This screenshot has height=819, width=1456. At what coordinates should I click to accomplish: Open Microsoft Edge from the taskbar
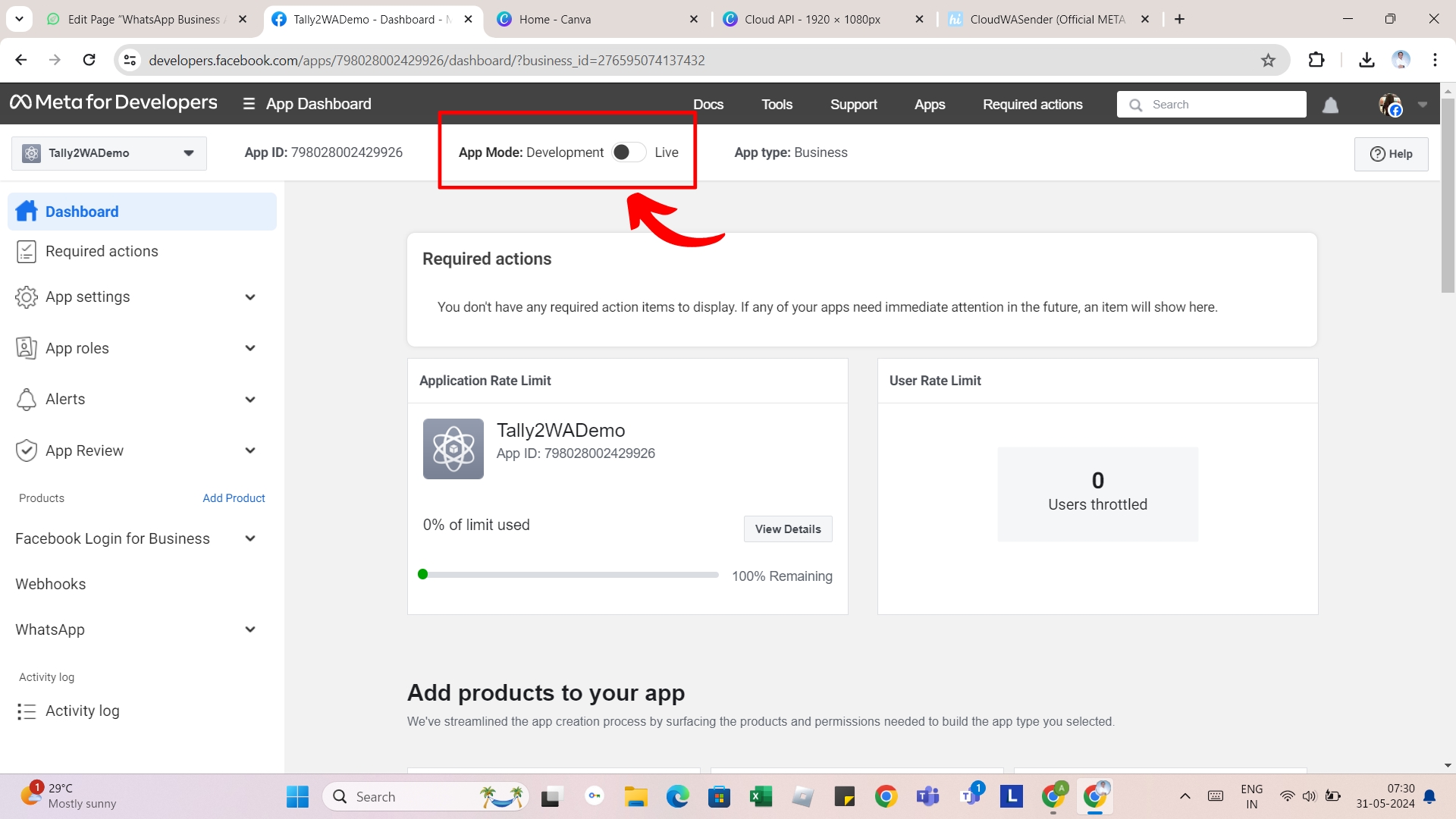tap(677, 796)
